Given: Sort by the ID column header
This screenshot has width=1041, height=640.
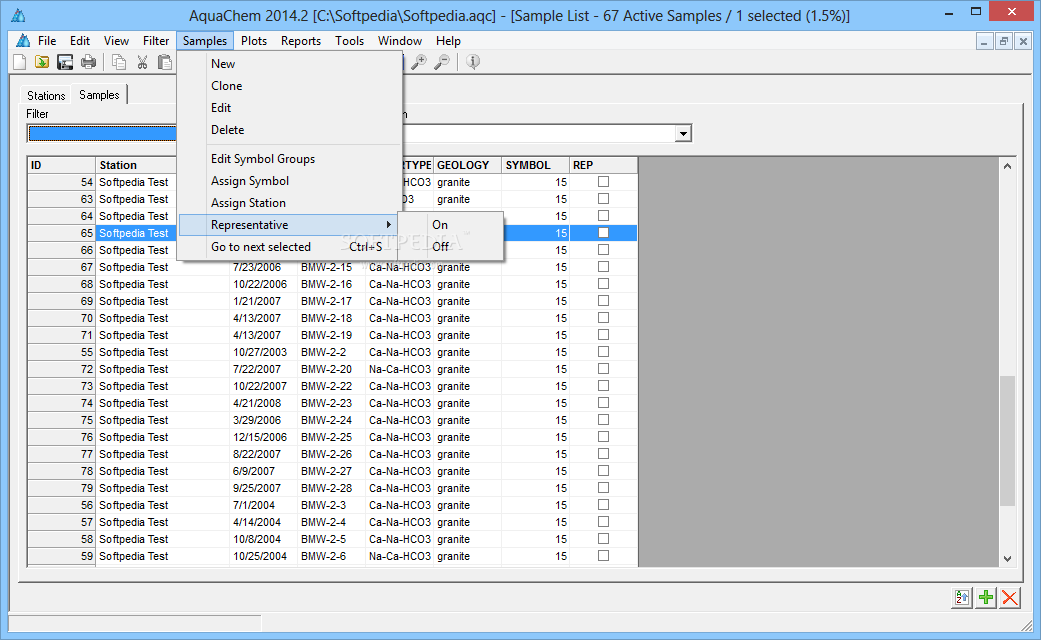Looking at the screenshot, I should (62, 165).
